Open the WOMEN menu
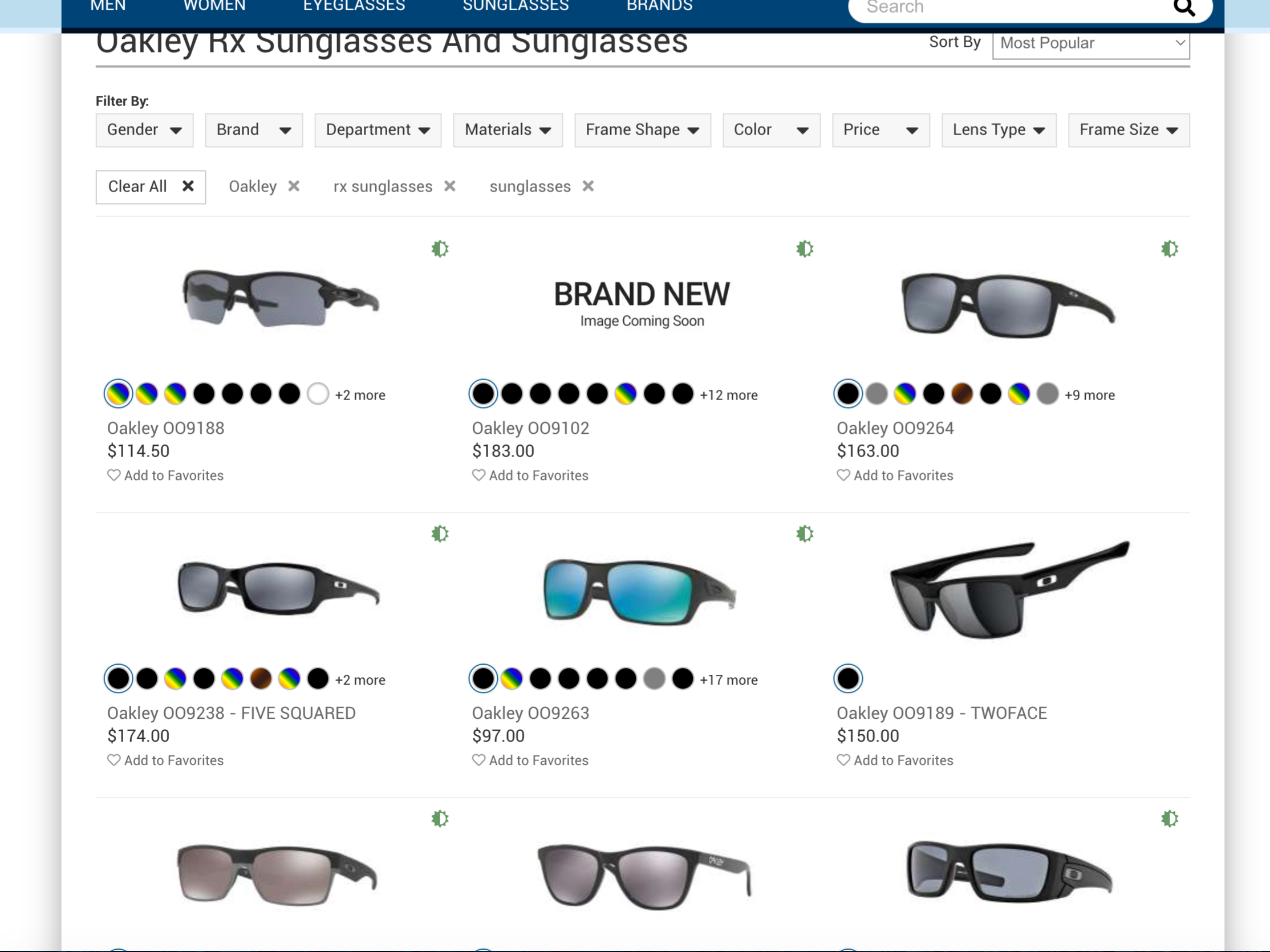This screenshot has height=952, width=1270. tap(214, 6)
